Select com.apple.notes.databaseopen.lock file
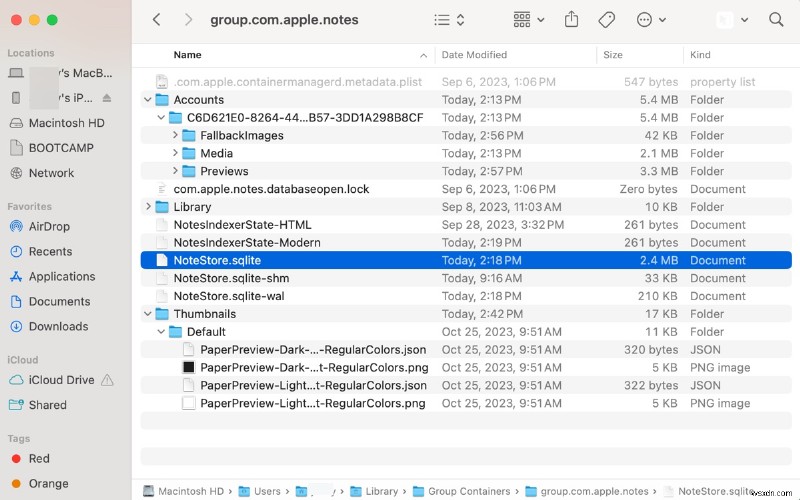The image size is (800, 500). 466,189
